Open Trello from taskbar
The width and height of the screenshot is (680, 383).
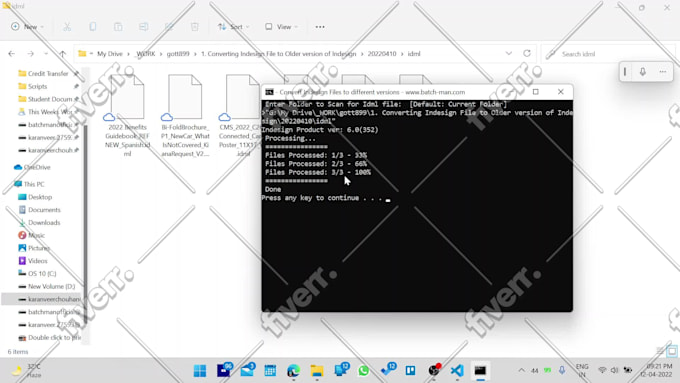tap(410, 370)
